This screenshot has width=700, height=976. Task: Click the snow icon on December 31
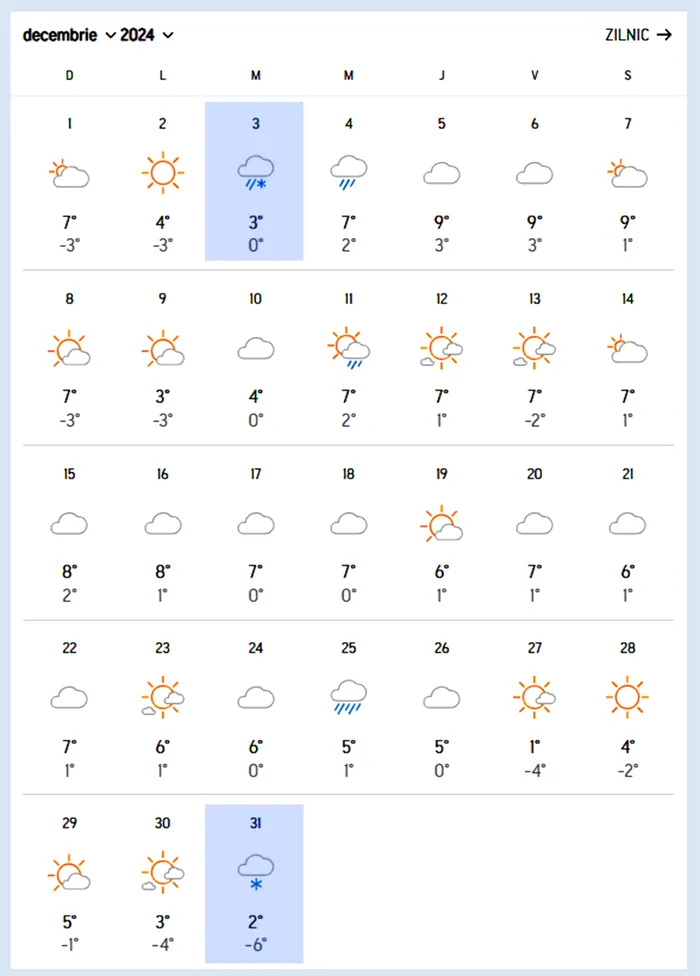pyautogui.click(x=255, y=872)
